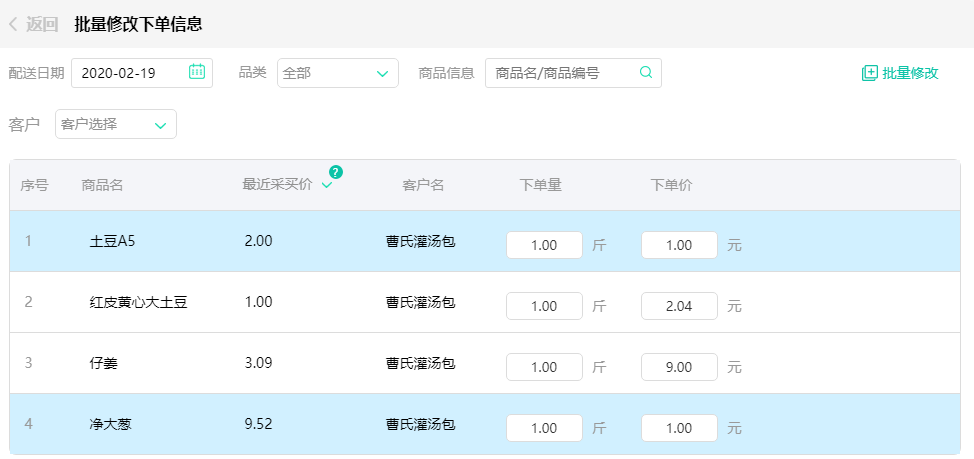The height and width of the screenshot is (459, 974).
Task: Click the back arrow icon next to 返回
Action: pyautogui.click(x=12, y=25)
